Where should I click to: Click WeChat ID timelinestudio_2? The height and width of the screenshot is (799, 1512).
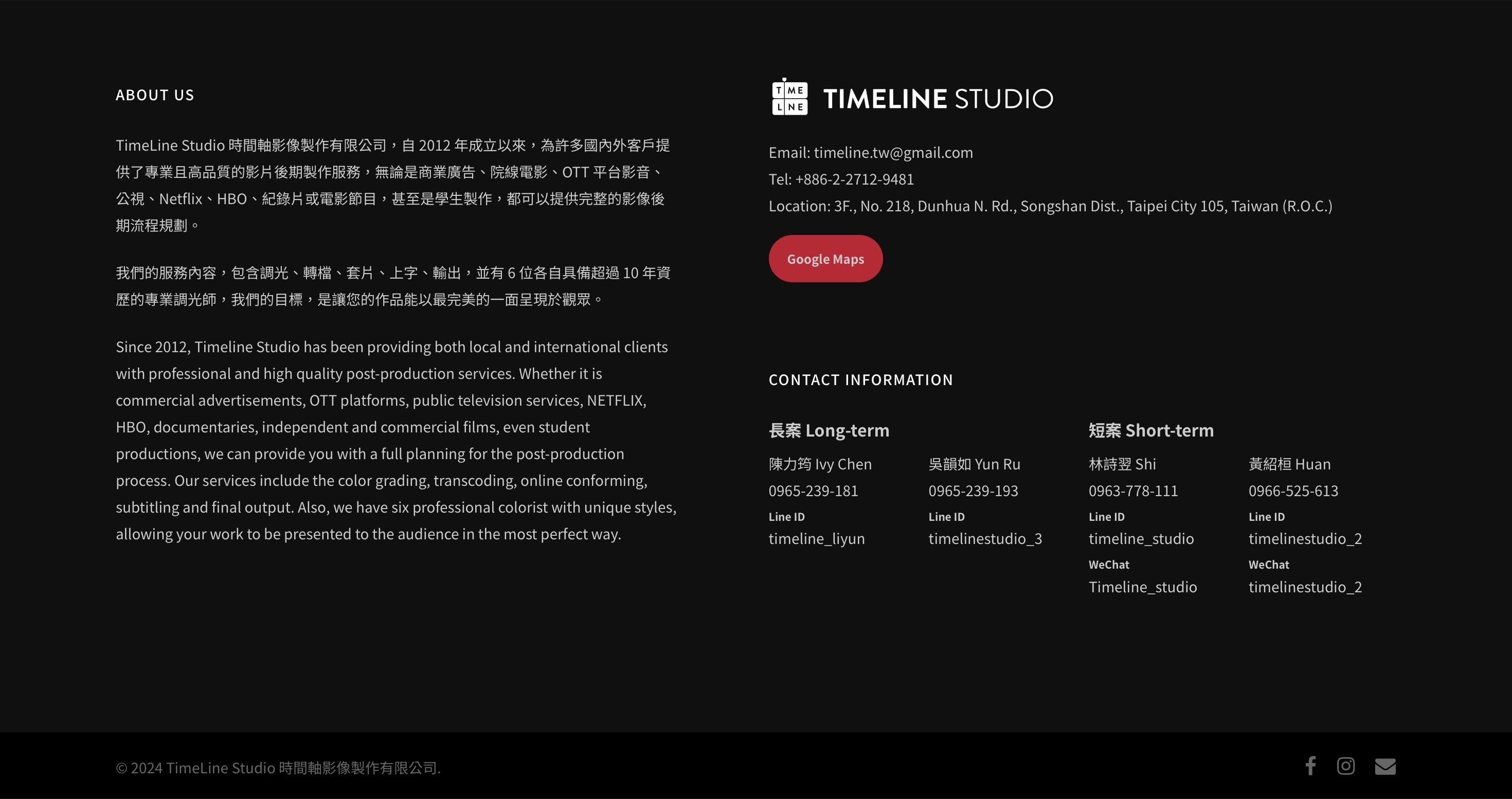(1305, 587)
